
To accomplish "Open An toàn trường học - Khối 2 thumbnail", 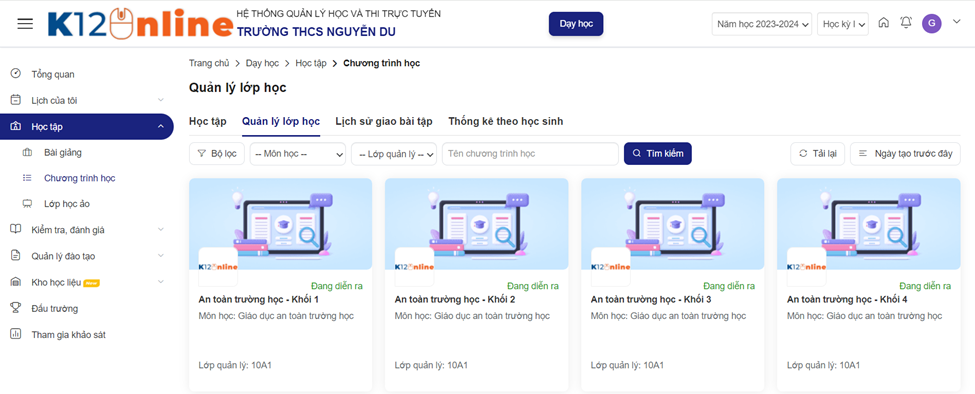I will pos(476,224).
